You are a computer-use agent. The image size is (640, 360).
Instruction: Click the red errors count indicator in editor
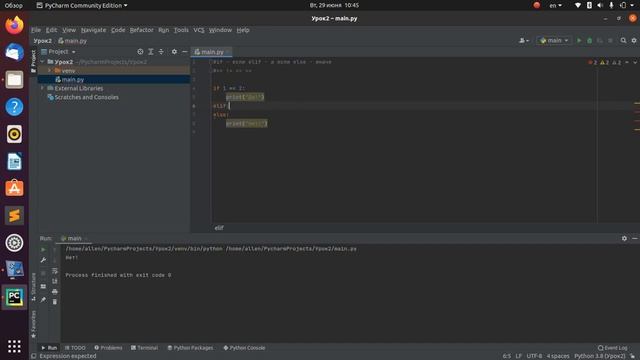[x=593, y=62]
